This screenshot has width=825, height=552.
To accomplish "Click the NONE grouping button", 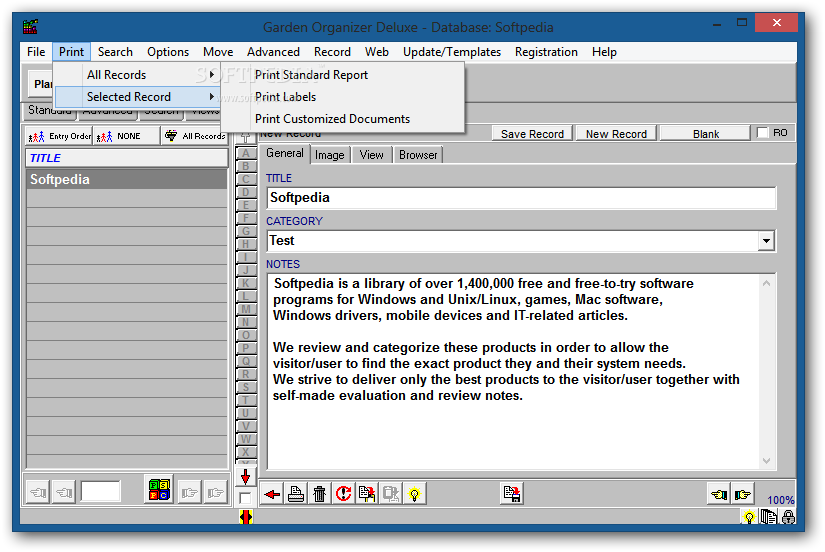I will point(126,136).
